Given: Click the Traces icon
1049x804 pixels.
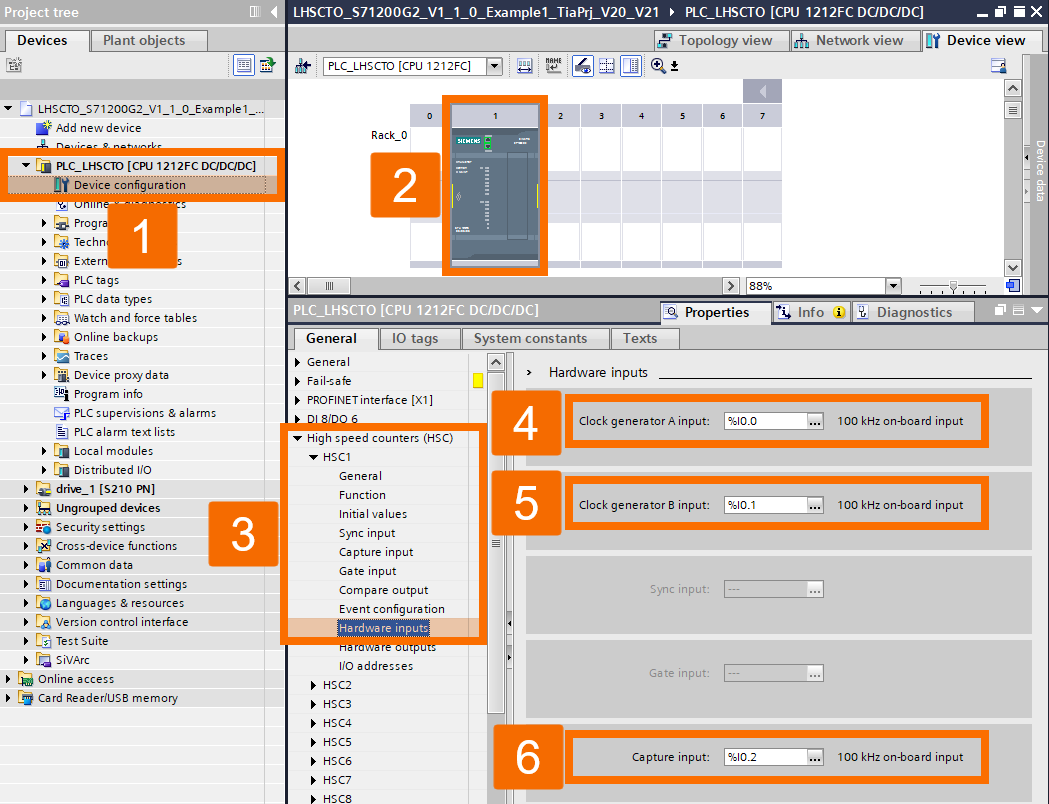Looking at the screenshot, I should click(62, 356).
